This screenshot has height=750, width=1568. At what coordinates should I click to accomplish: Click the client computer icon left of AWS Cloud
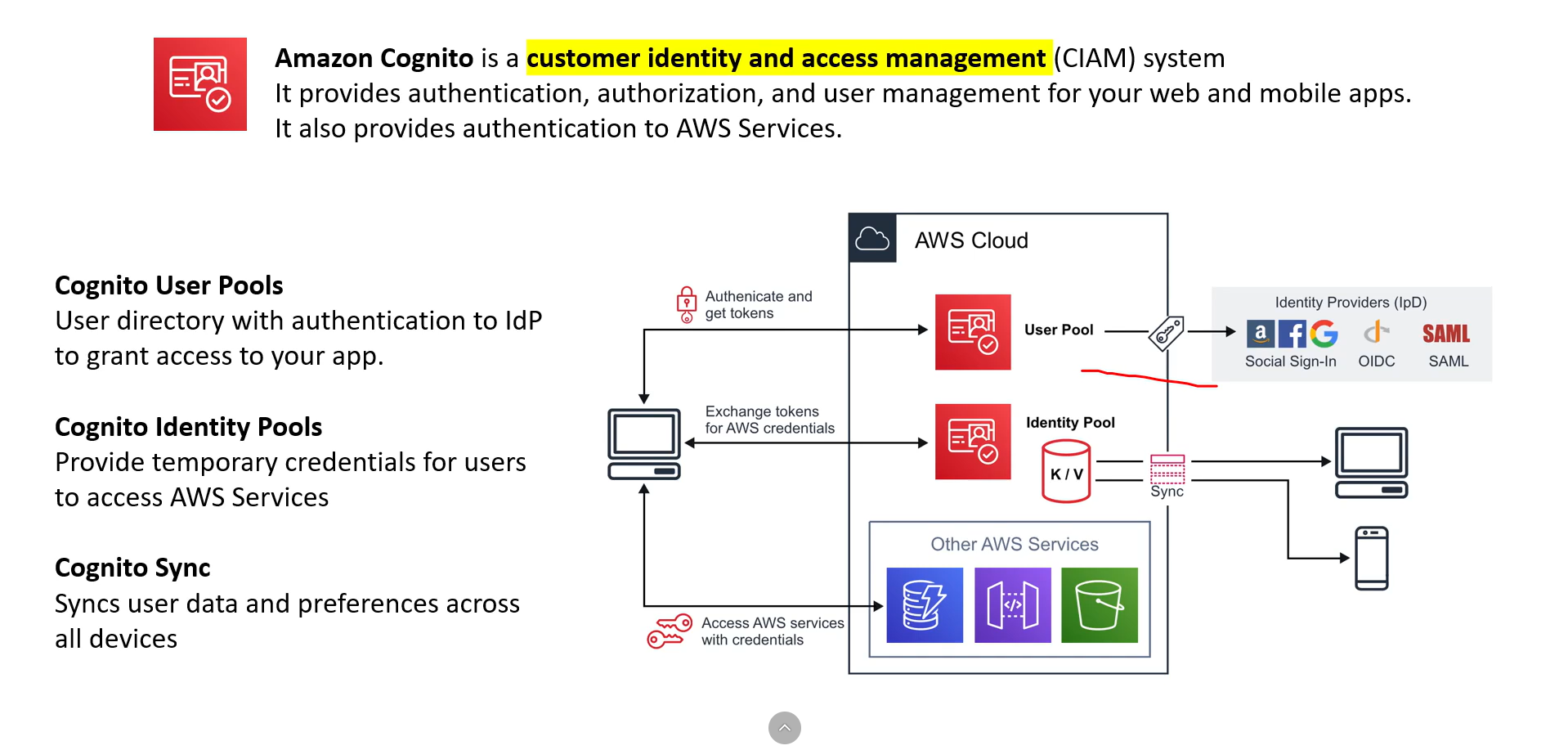[644, 444]
